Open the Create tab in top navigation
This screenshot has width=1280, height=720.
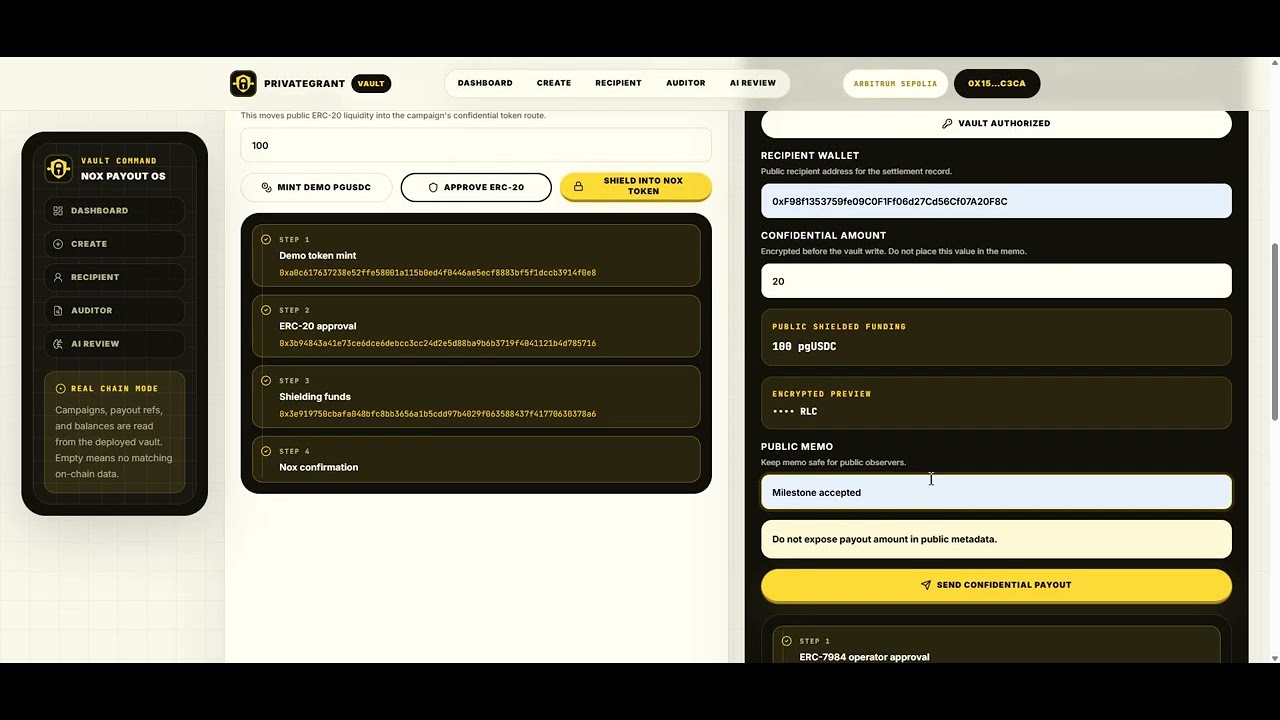click(554, 83)
